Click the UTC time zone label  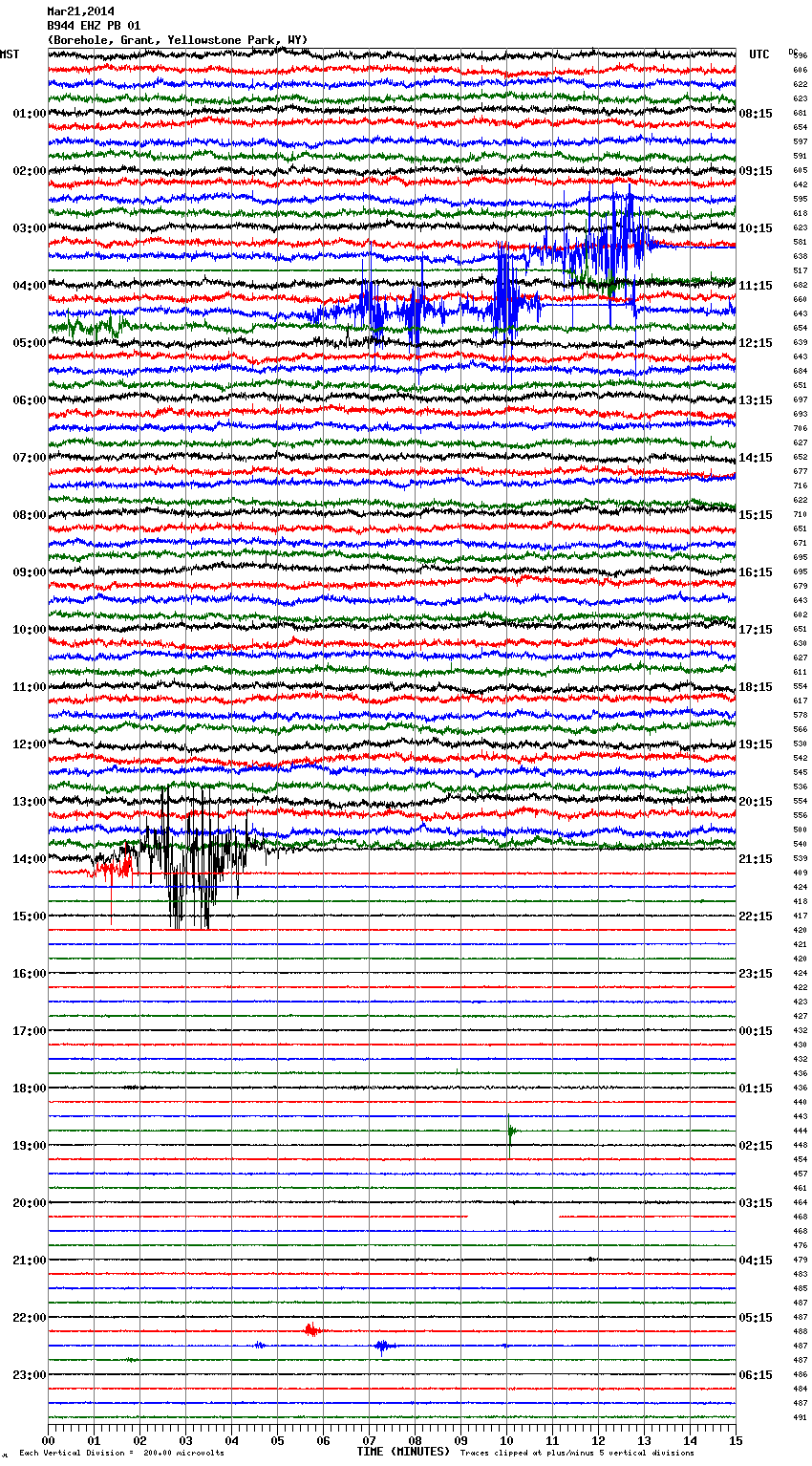pyautogui.click(x=759, y=54)
